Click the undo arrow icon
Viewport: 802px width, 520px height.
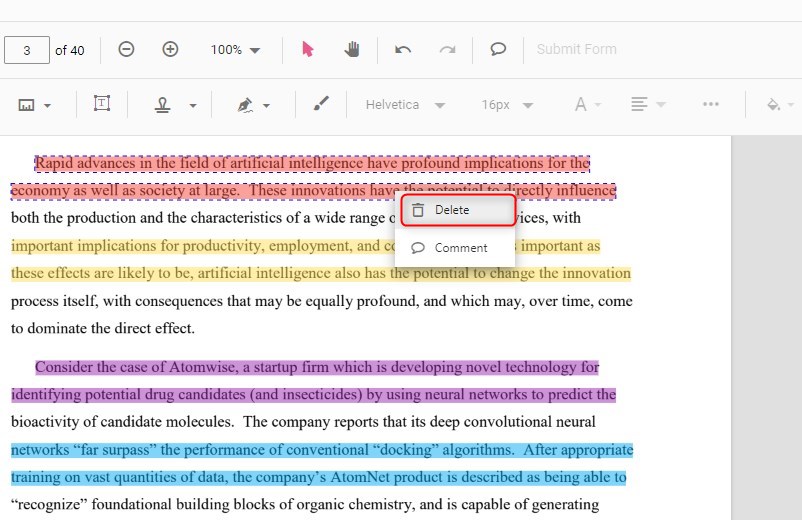pos(403,50)
